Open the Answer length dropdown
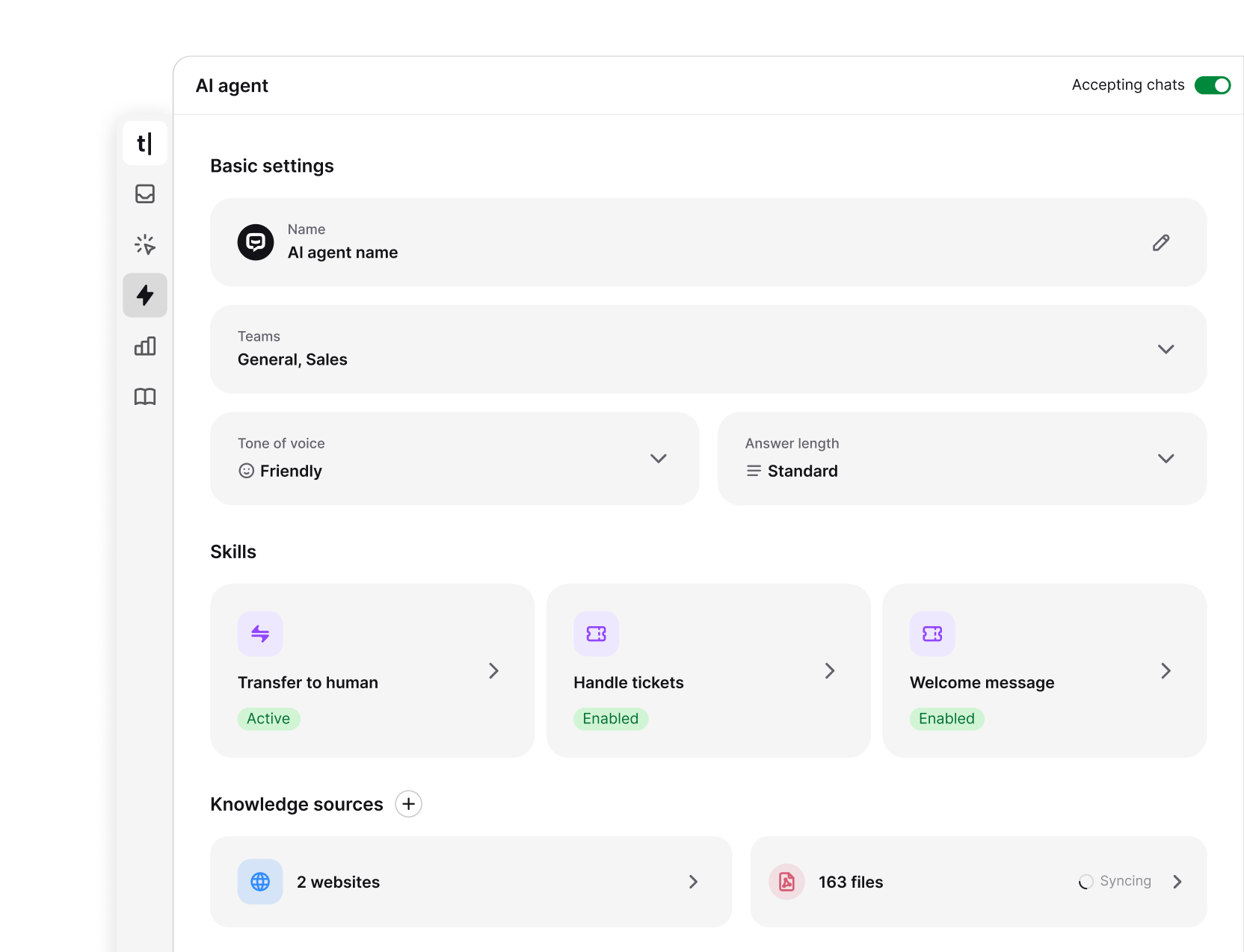Viewport: 1244px width, 952px height. pos(1166,458)
